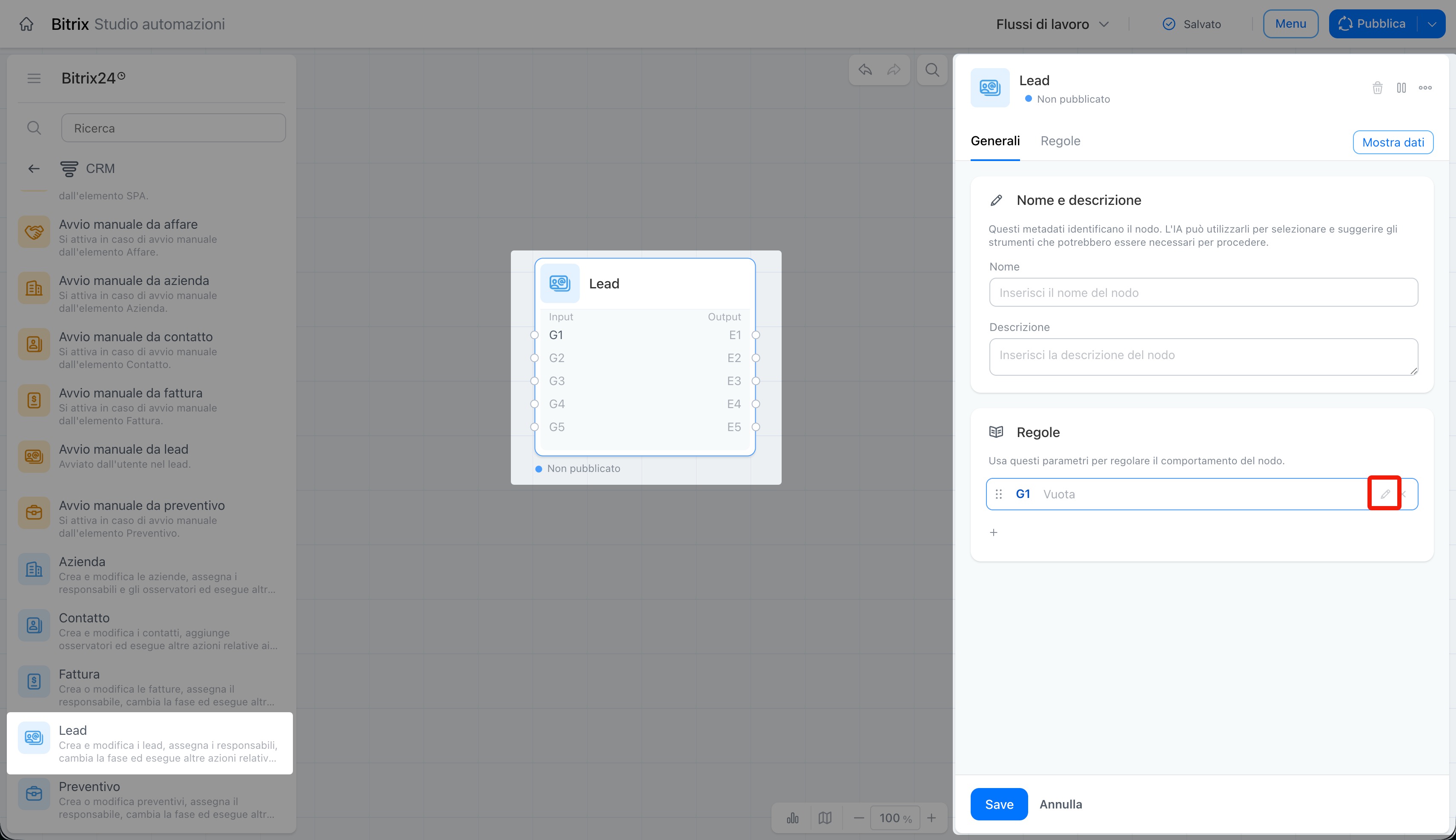Expand Pubblica button dropdown arrow

[x=1432, y=24]
